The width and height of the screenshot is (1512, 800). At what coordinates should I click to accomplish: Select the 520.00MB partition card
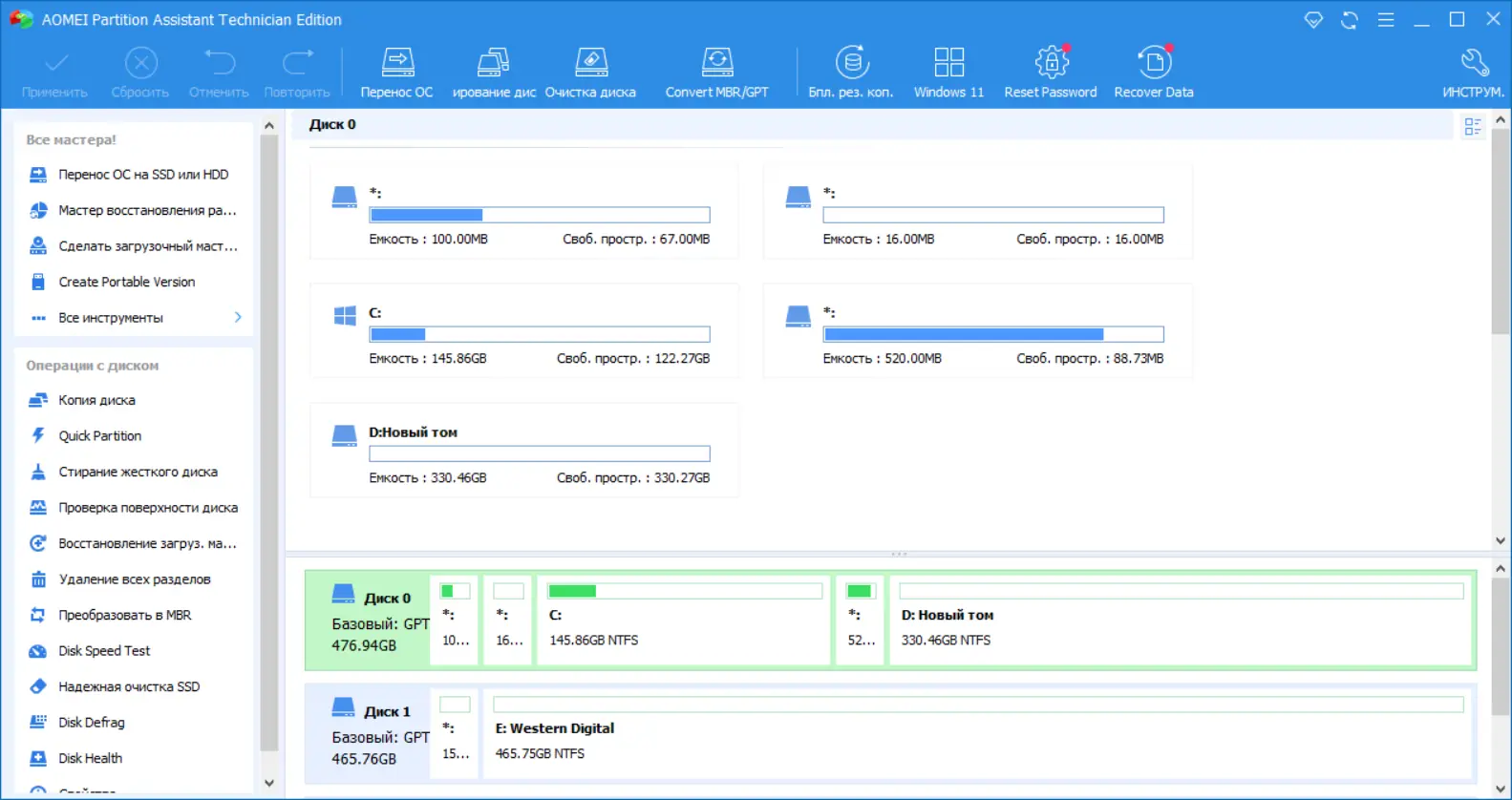click(978, 331)
